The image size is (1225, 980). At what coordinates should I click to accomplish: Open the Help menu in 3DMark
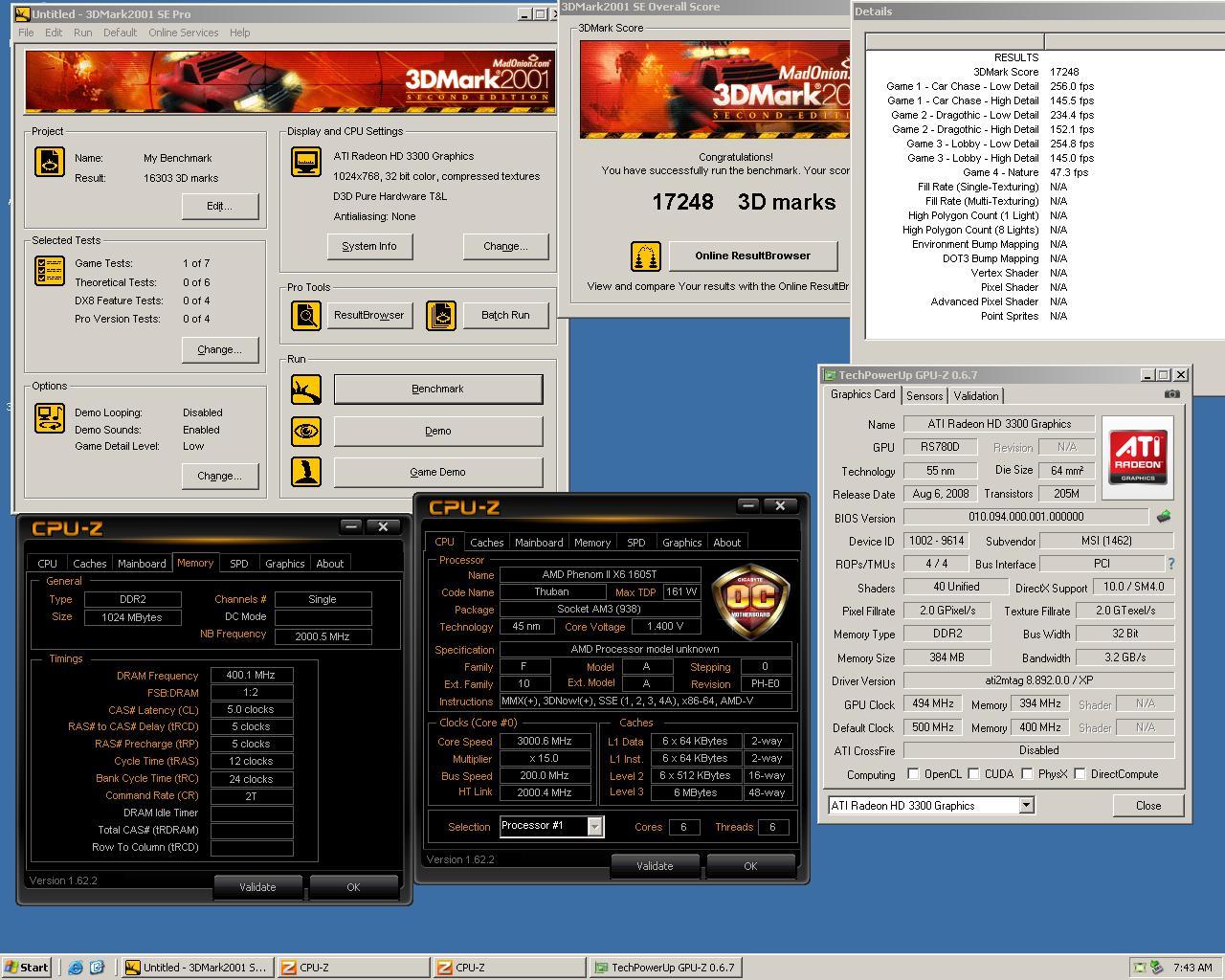point(239,33)
